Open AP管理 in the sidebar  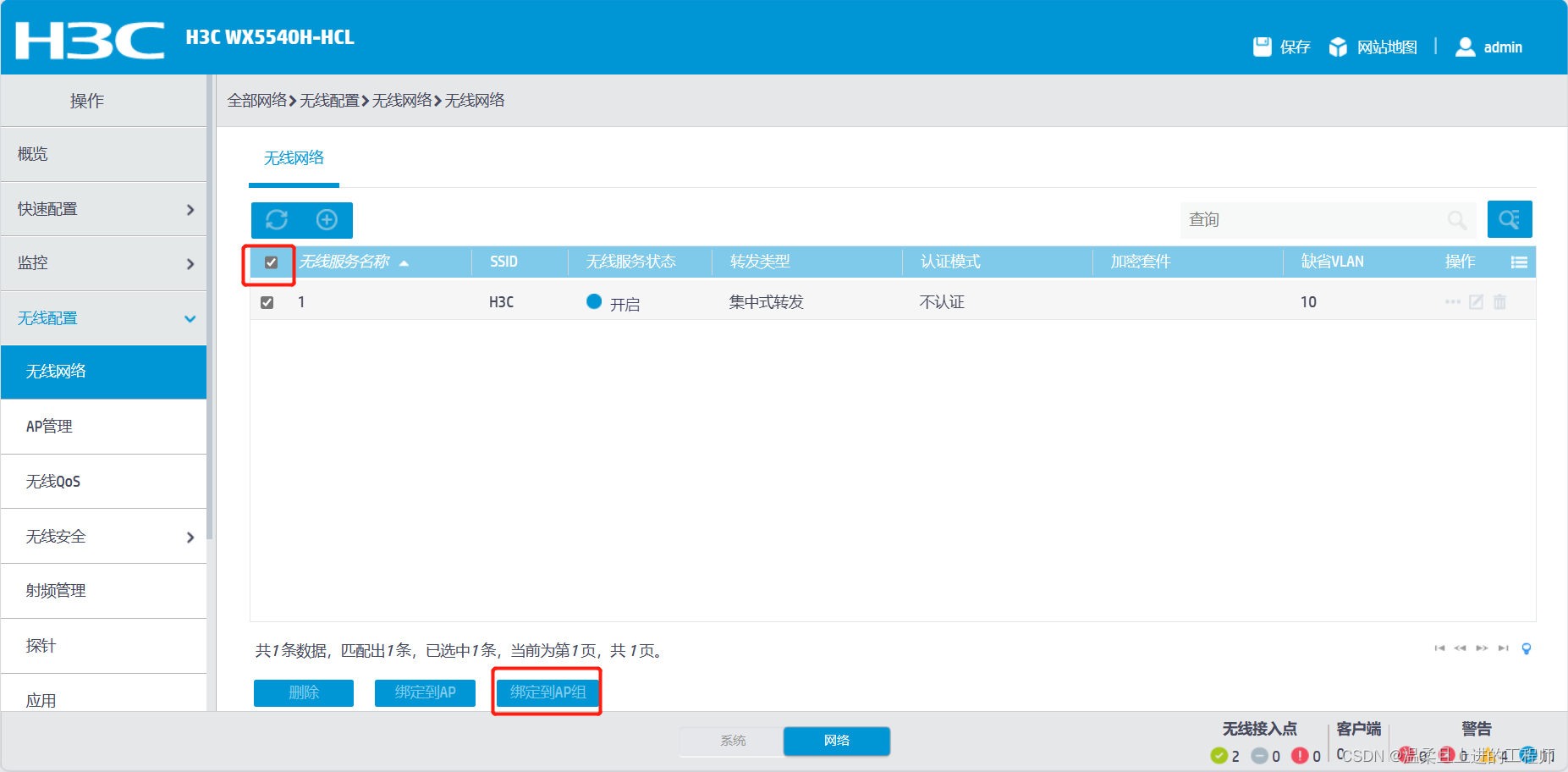(x=103, y=427)
